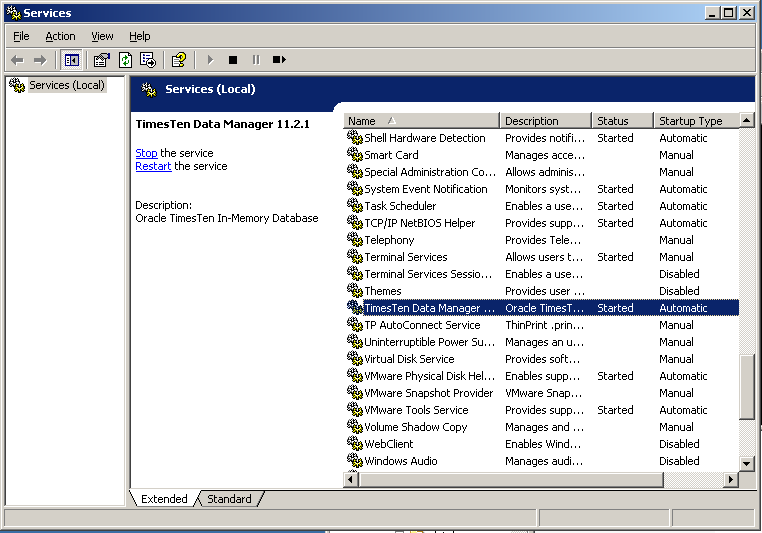Click the horizontal scrollbar thumb

click(511, 480)
